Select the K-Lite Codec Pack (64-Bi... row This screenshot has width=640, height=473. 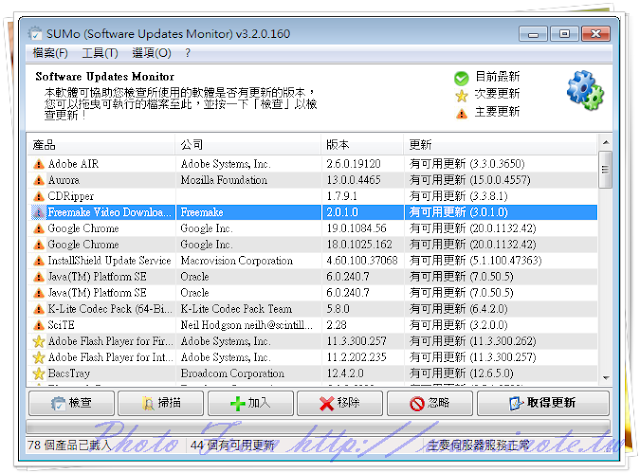click(x=312, y=309)
